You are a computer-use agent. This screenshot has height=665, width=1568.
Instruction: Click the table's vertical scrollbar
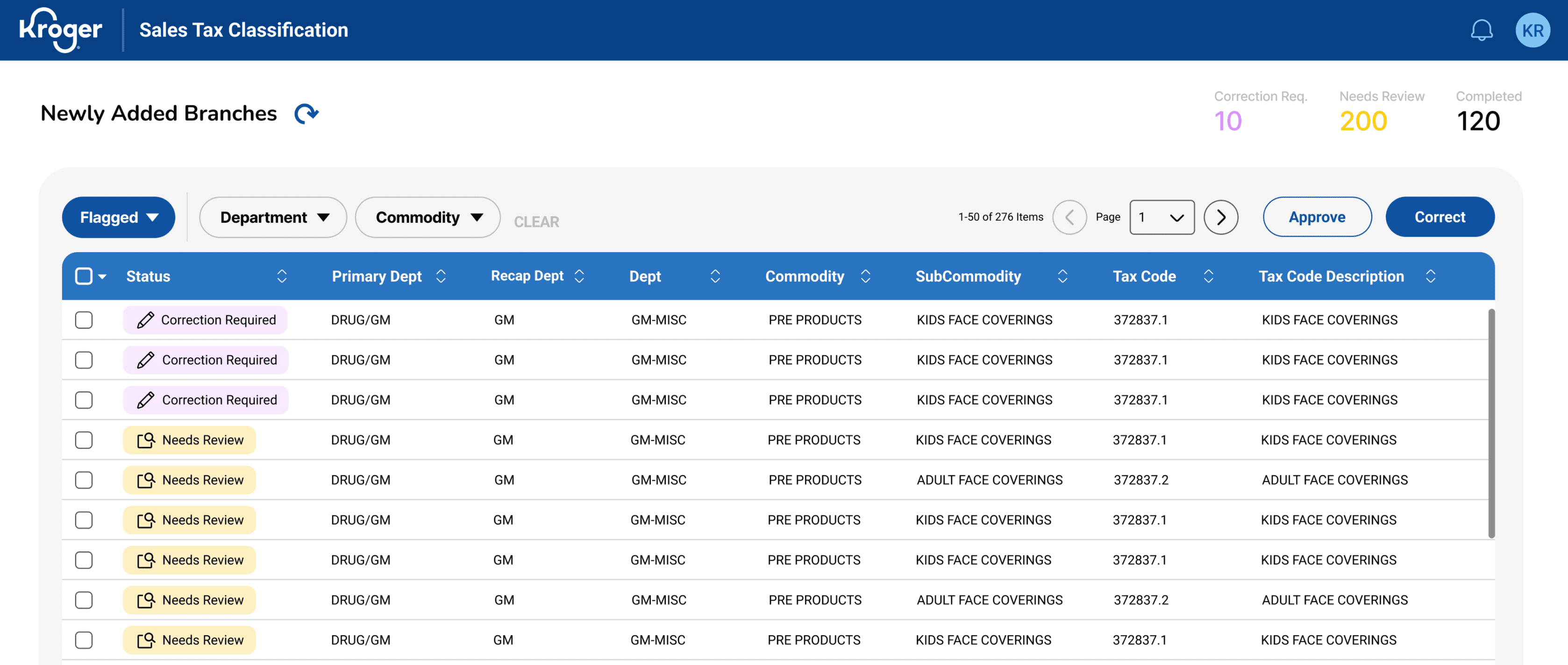[x=1491, y=424]
